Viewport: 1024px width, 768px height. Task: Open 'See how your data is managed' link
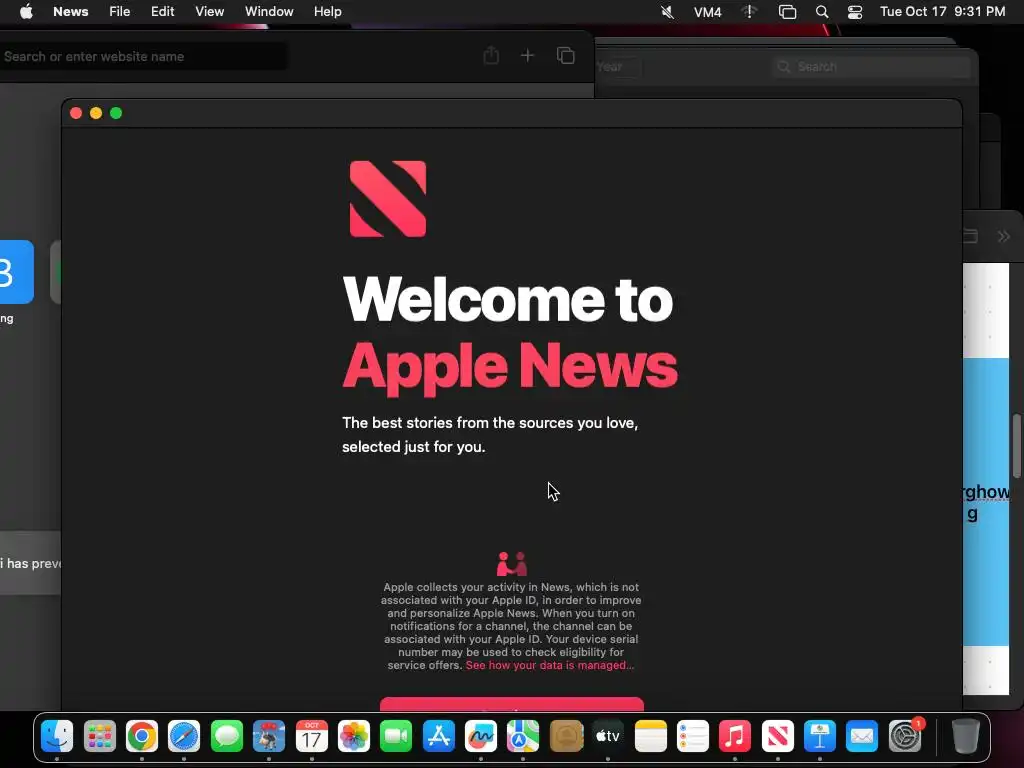coord(549,665)
